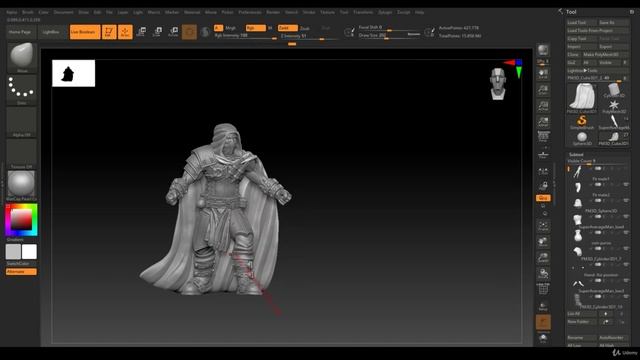Click the AAHalf icon
This screenshot has width=640, height=360.
[543, 122]
